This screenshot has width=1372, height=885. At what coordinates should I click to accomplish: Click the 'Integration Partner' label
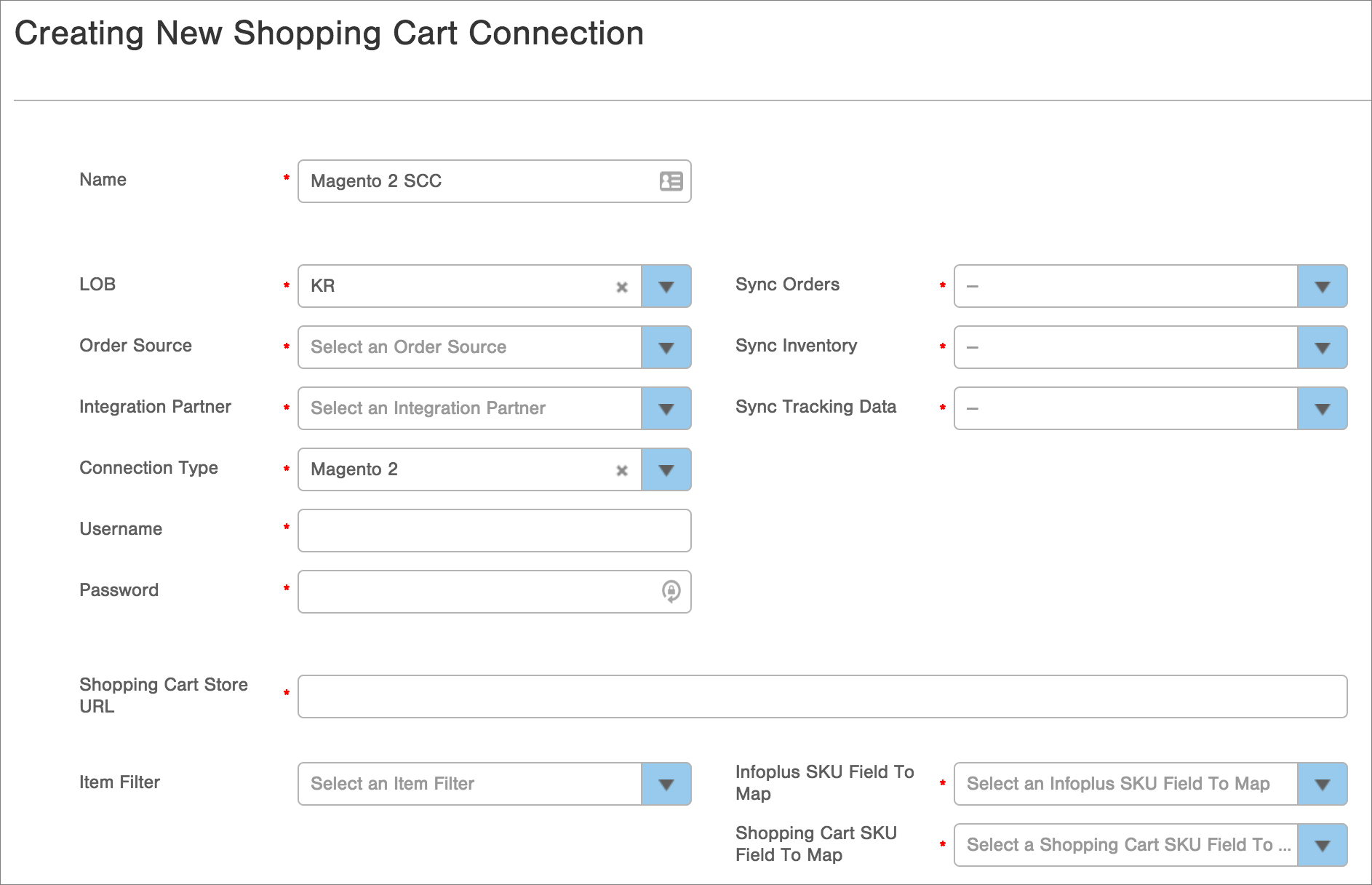[155, 407]
